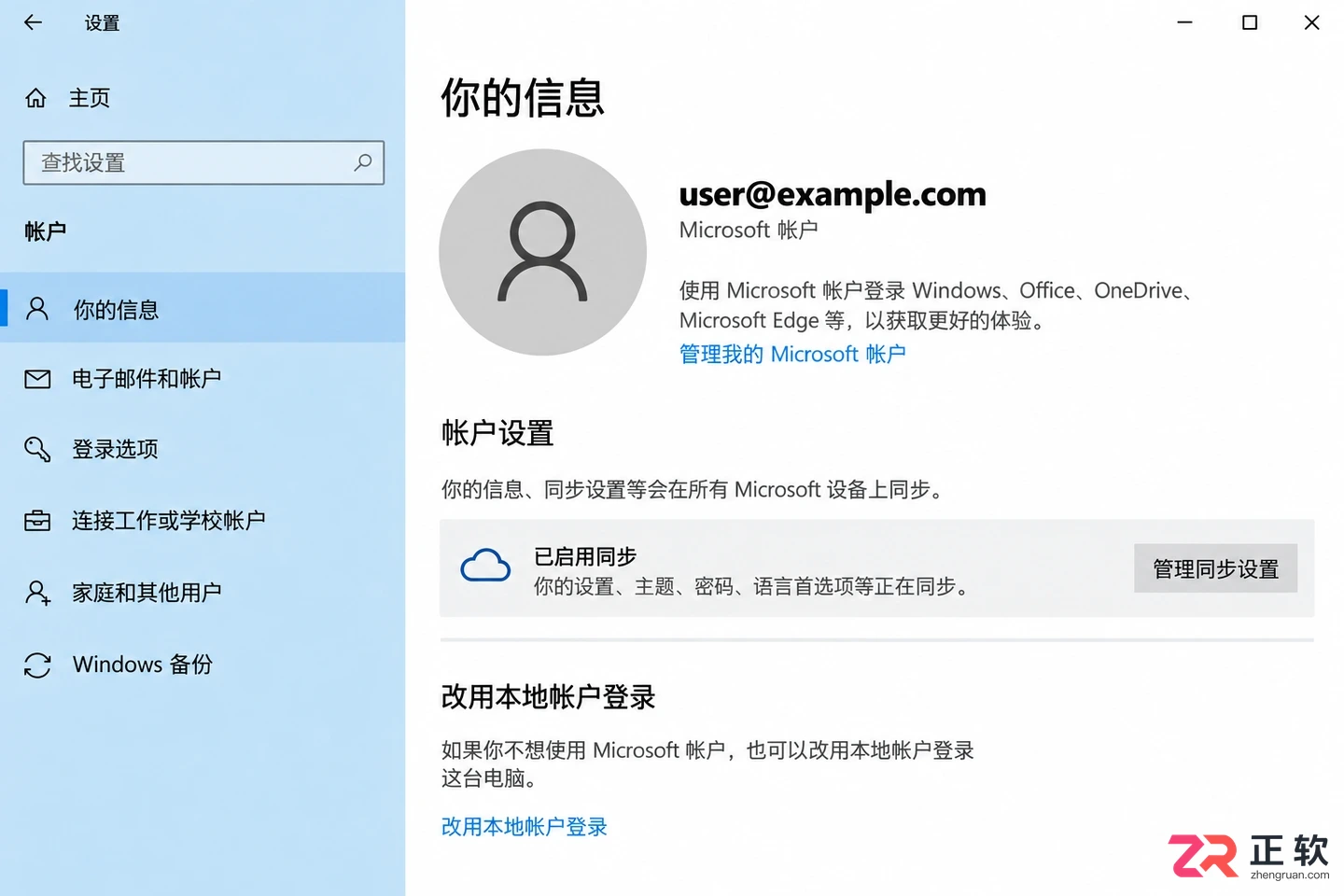Viewport: 1344px width, 896px height.
Task: Click the briefcase icon for 连接工作或学校帐户
Action: coord(37,521)
